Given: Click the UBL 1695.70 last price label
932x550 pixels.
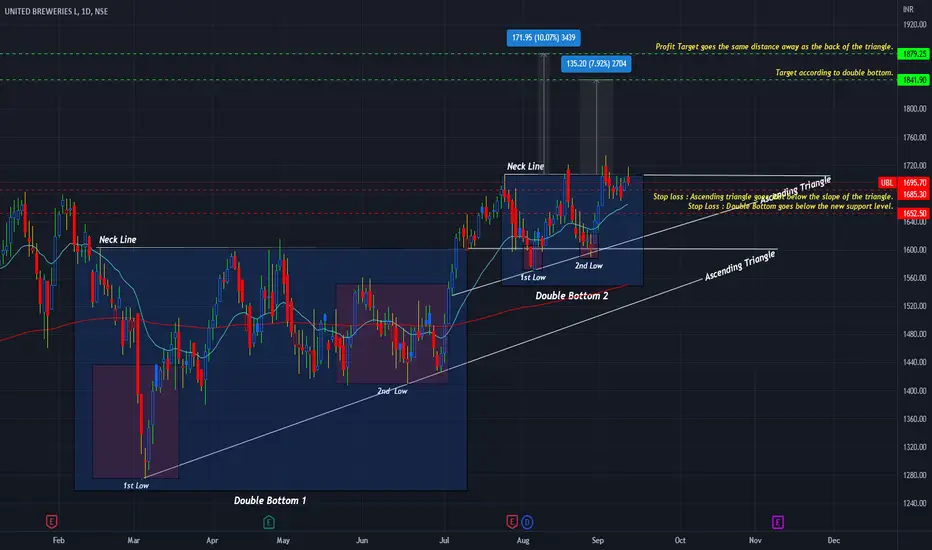Looking at the screenshot, I should point(903,183).
